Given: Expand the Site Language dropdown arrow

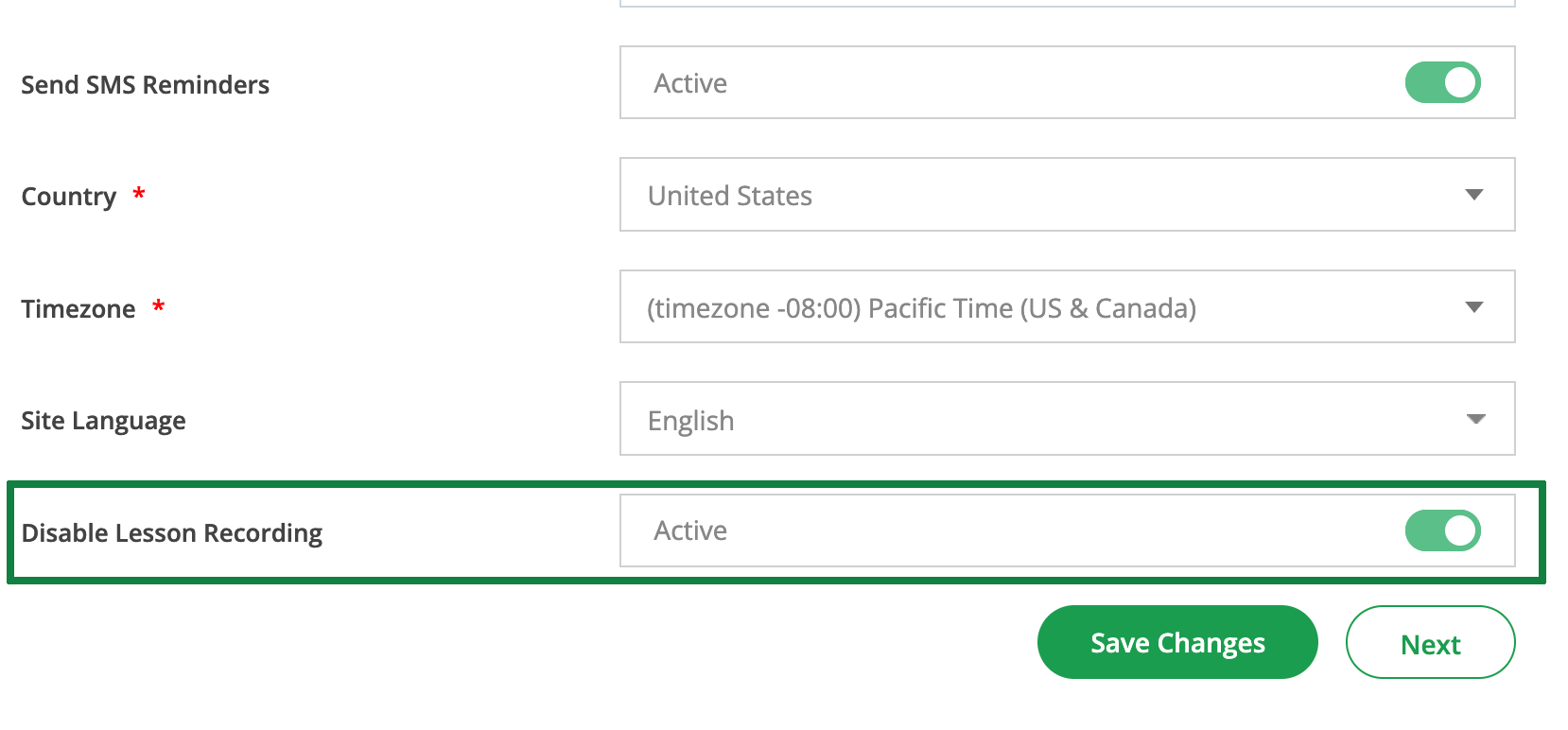Looking at the screenshot, I should [x=1475, y=419].
